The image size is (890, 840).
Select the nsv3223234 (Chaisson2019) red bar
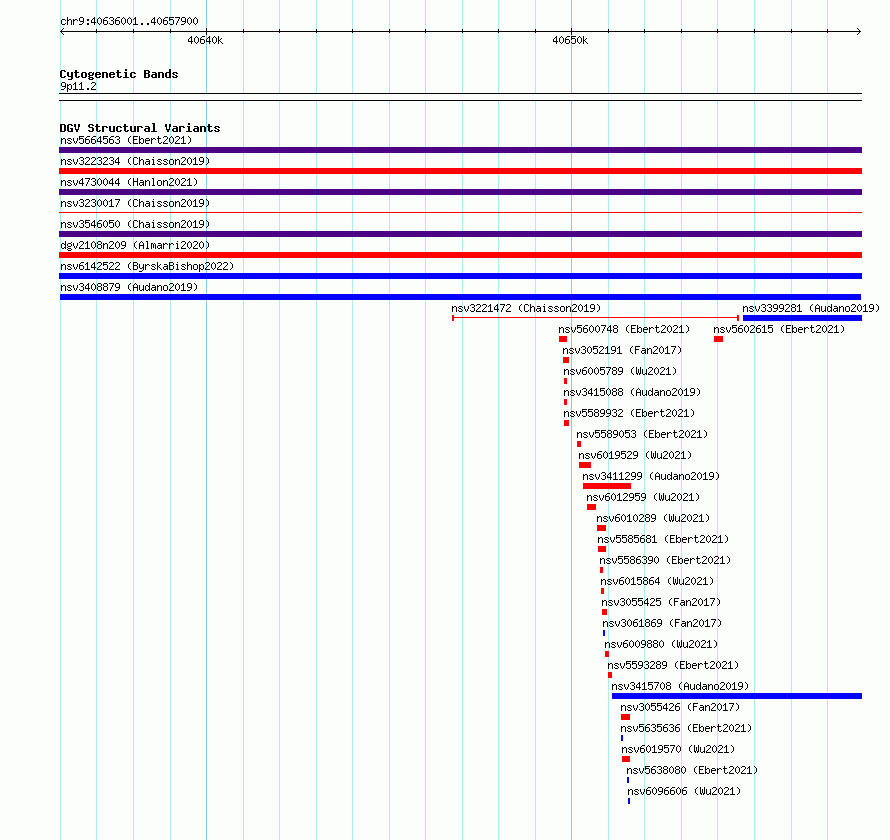click(x=460, y=171)
